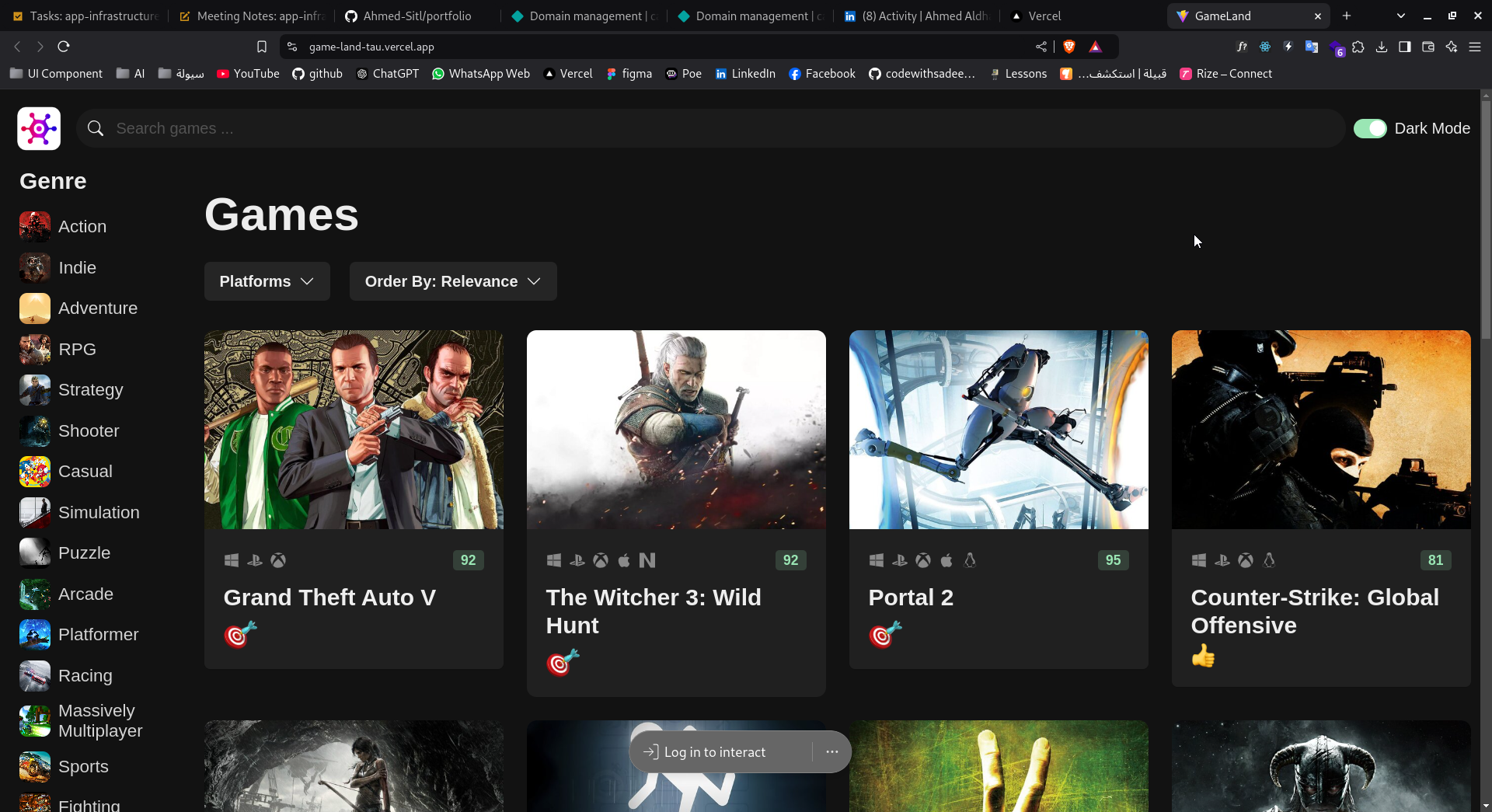Select the Platformer genre icon
The image size is (1492, 812).
[35, 635]
